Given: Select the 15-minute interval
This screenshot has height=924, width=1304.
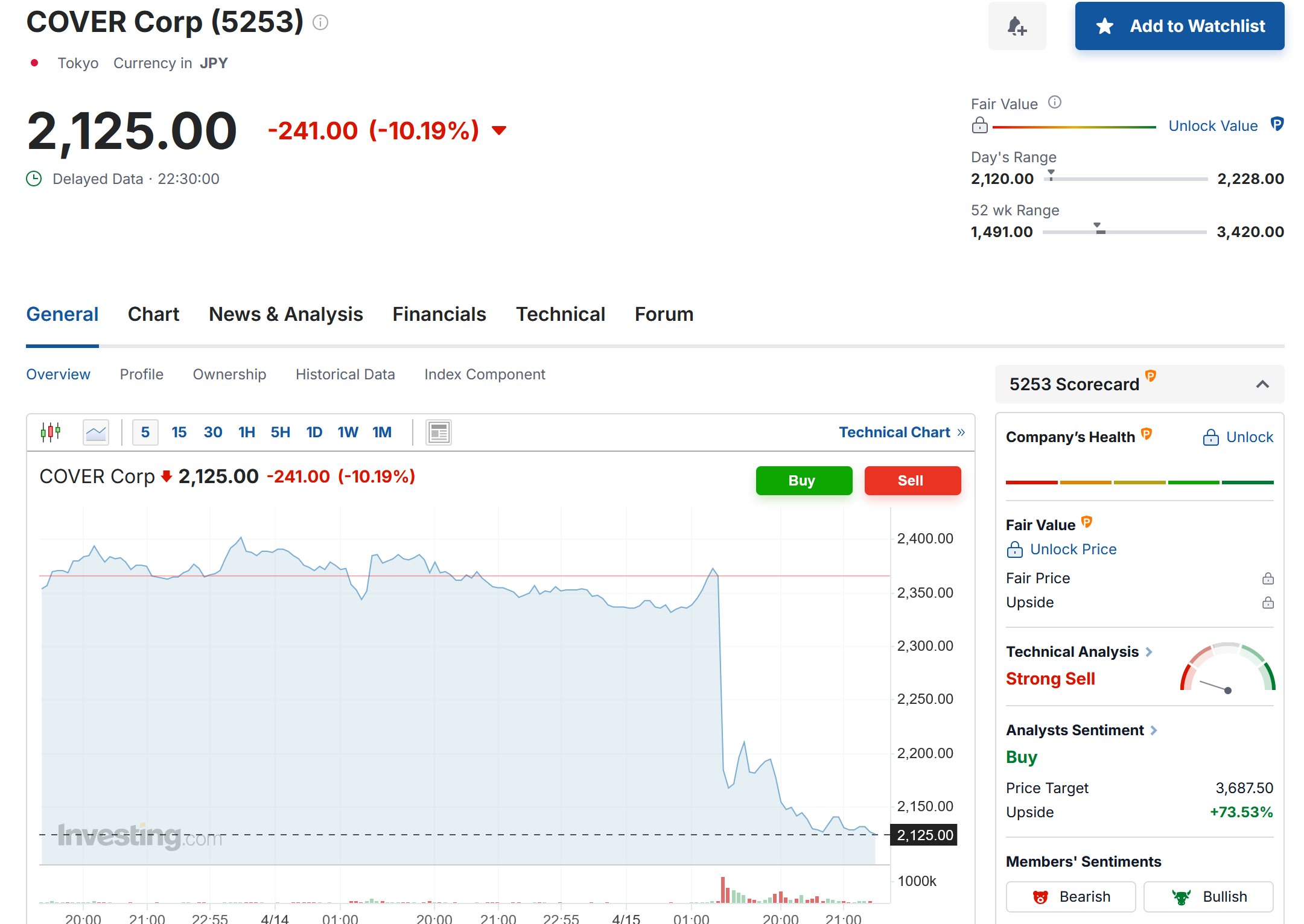Looking at the screenshot, I should pyautogui.click(x=179, y=432).
